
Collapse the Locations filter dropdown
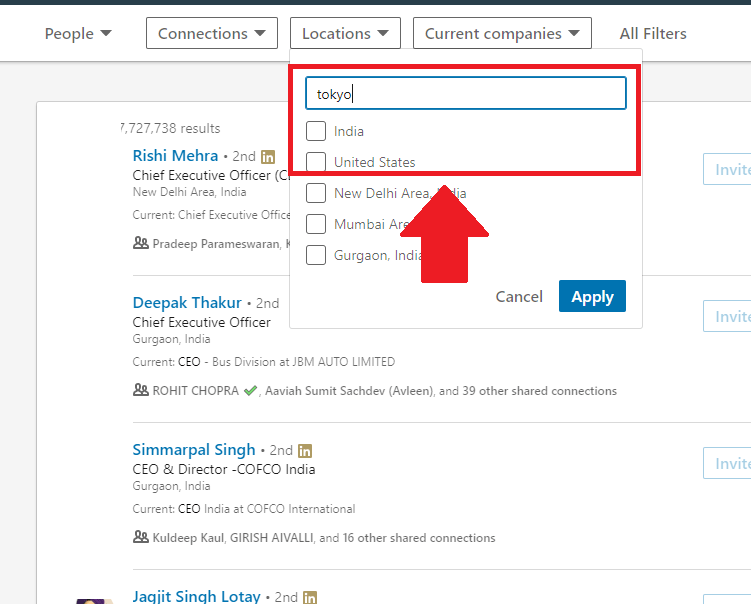tap(345, 33)
